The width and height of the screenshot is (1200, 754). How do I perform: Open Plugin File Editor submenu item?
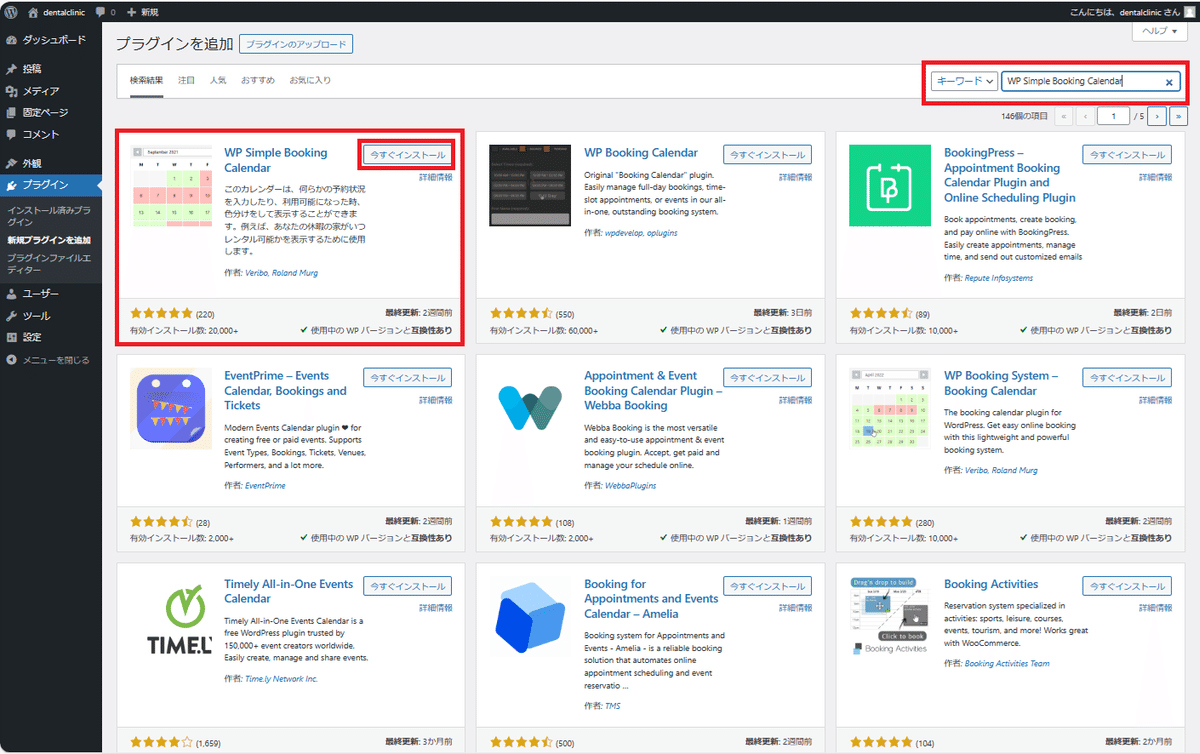pos(51,264)
